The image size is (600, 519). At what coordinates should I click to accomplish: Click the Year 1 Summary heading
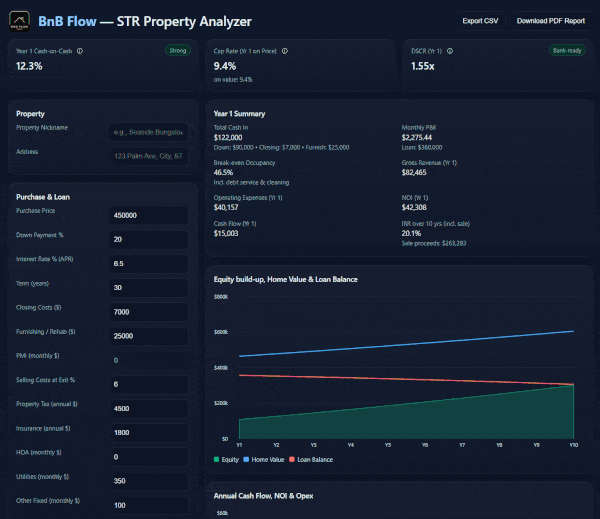tap(239, 114)
